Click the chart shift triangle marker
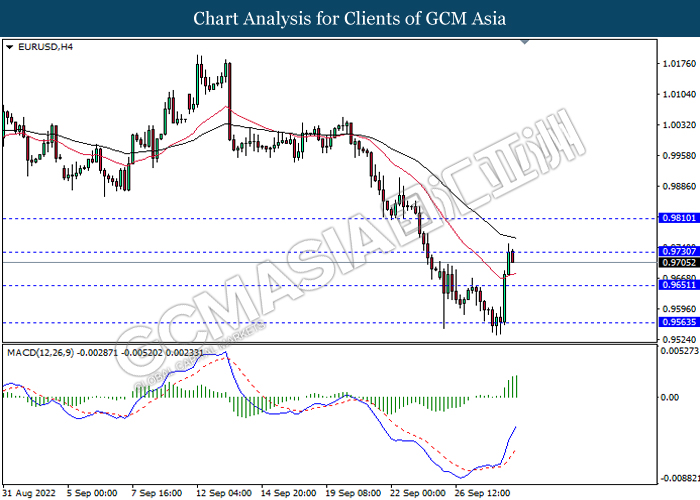This screenshot has width=700, height=500. 525,42
